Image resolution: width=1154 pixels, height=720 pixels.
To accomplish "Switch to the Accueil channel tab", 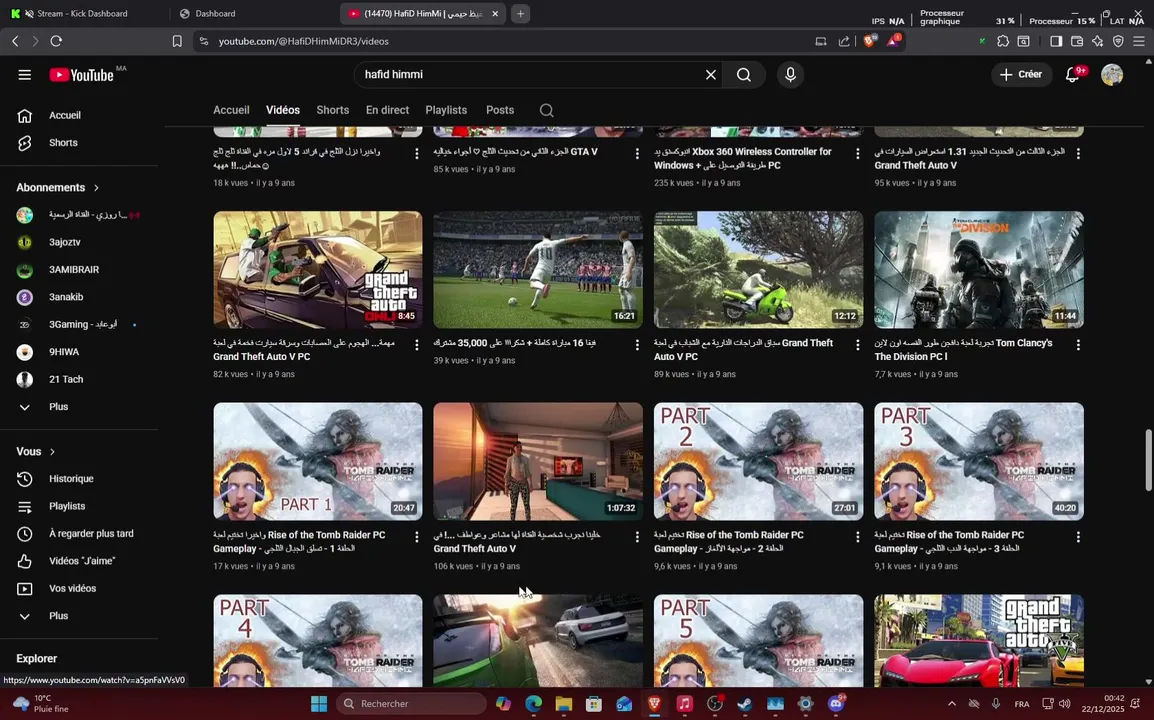I will tap(231, 110).
